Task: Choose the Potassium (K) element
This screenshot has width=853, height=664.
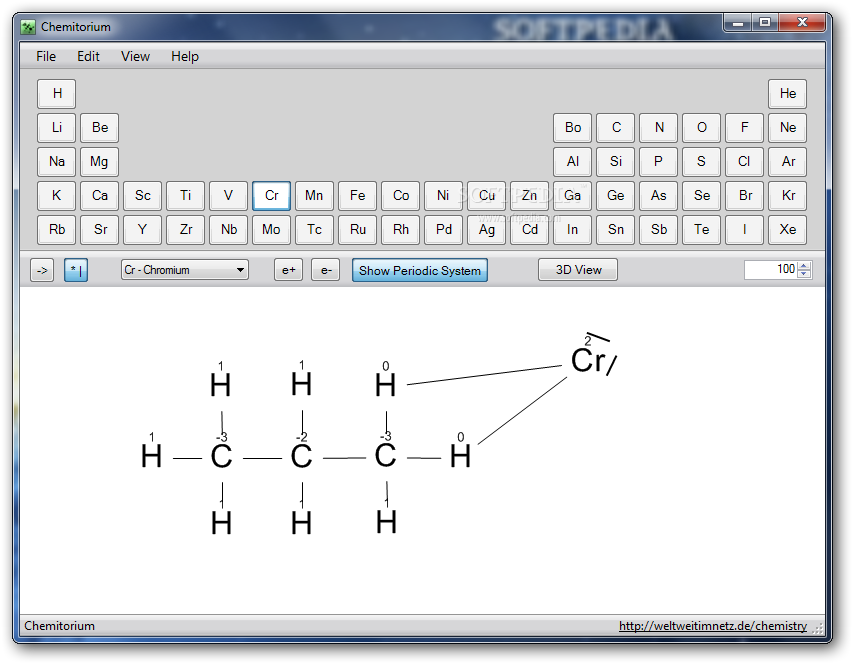Action: pos(57,196)
